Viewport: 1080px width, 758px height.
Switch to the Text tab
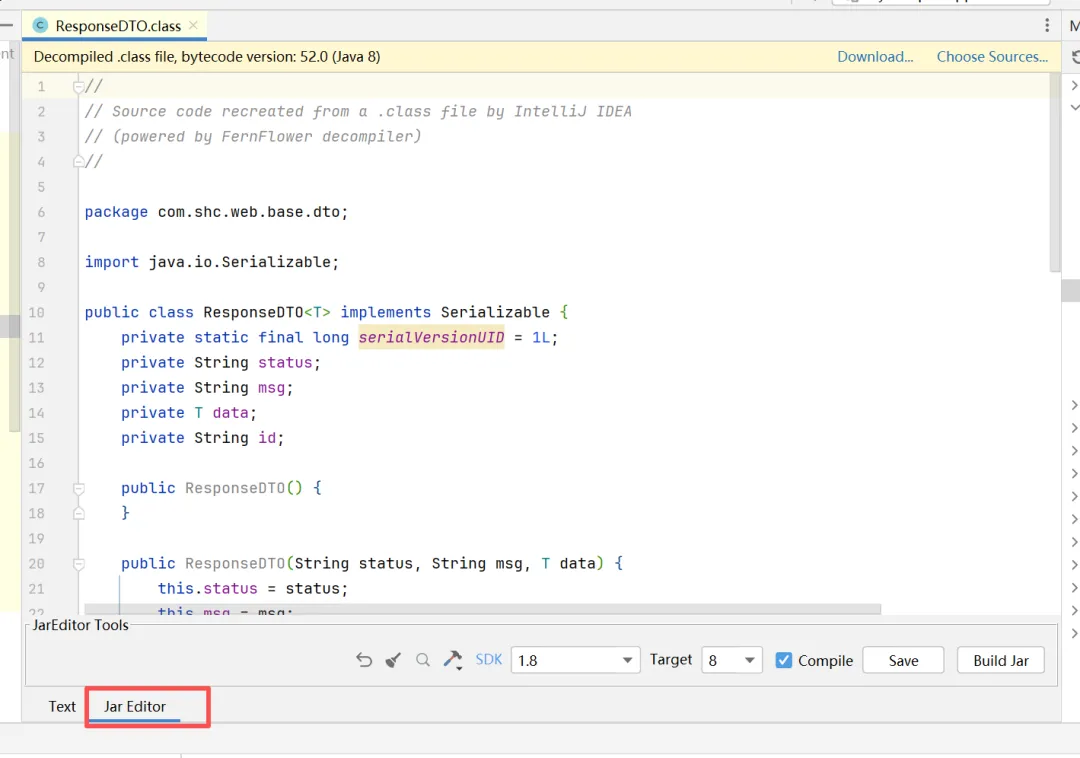coord(62,706)
